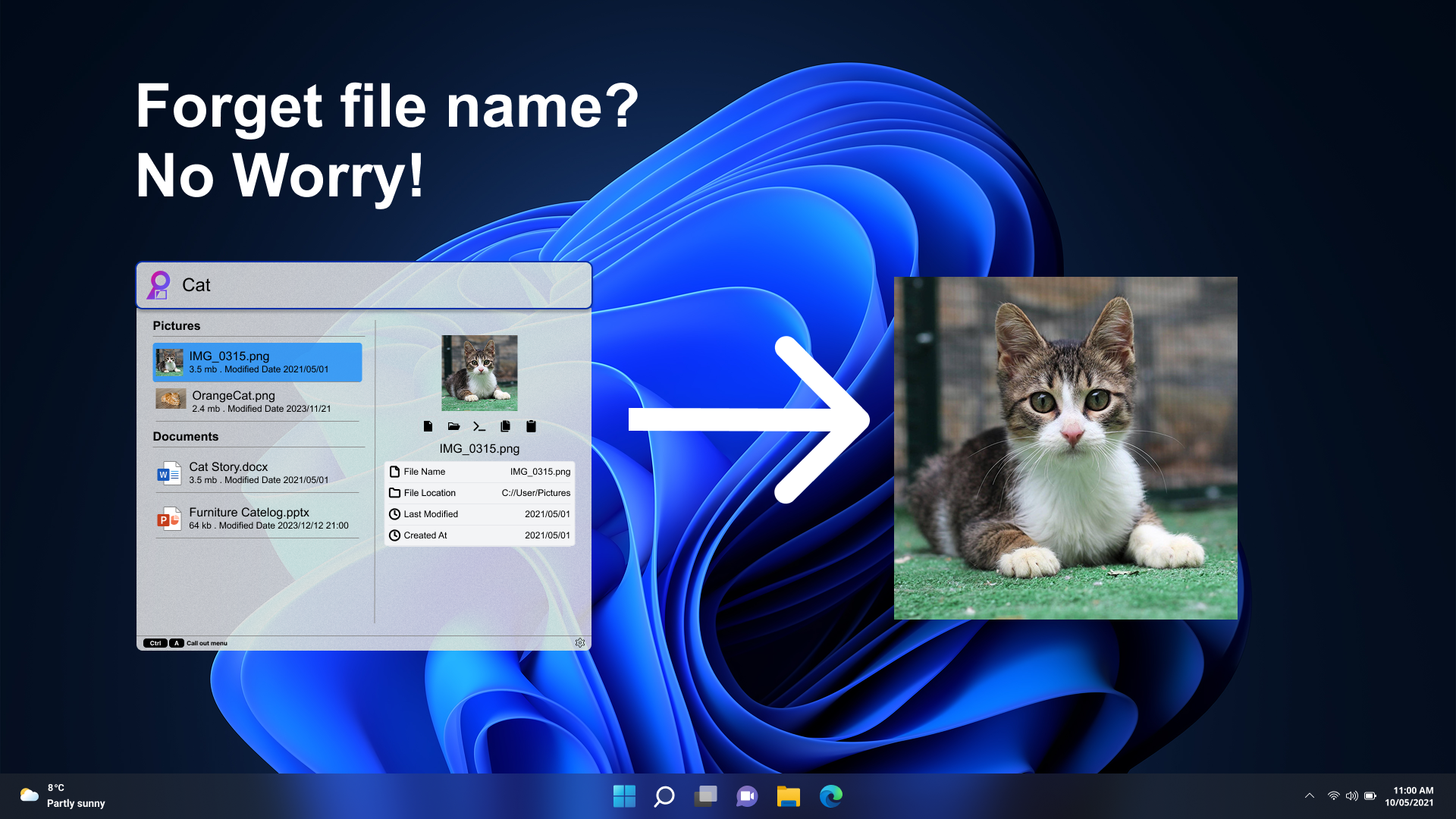Open the containing folder of IMG_0315.png
Screen dimensions: 1456x819
453,426
